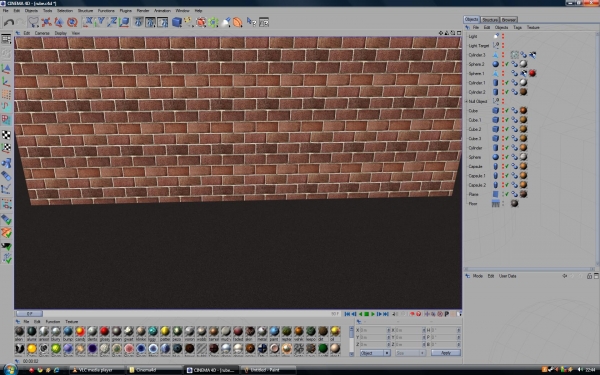Disable the Sphere.2 green checkmark
600x375 pixels.
point(507,64)
